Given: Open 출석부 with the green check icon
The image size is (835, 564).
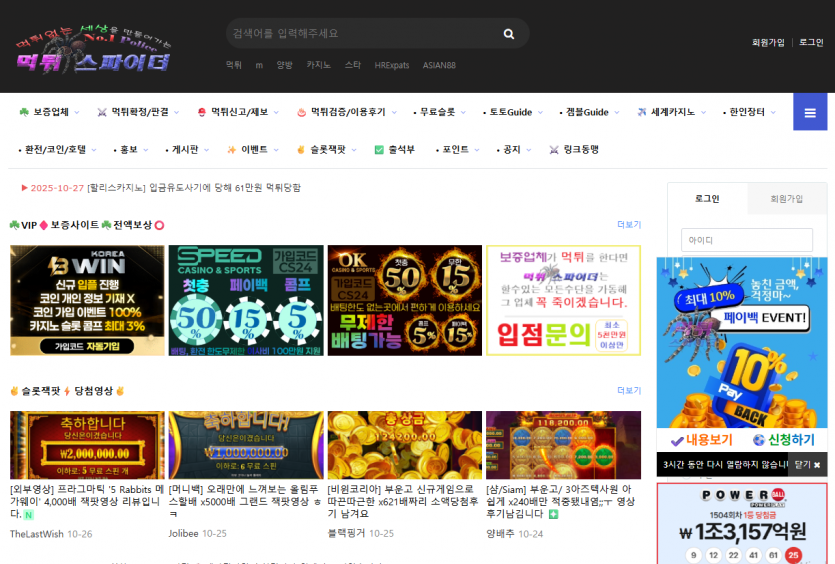Looking at the screenshot, I should point(394,149).
